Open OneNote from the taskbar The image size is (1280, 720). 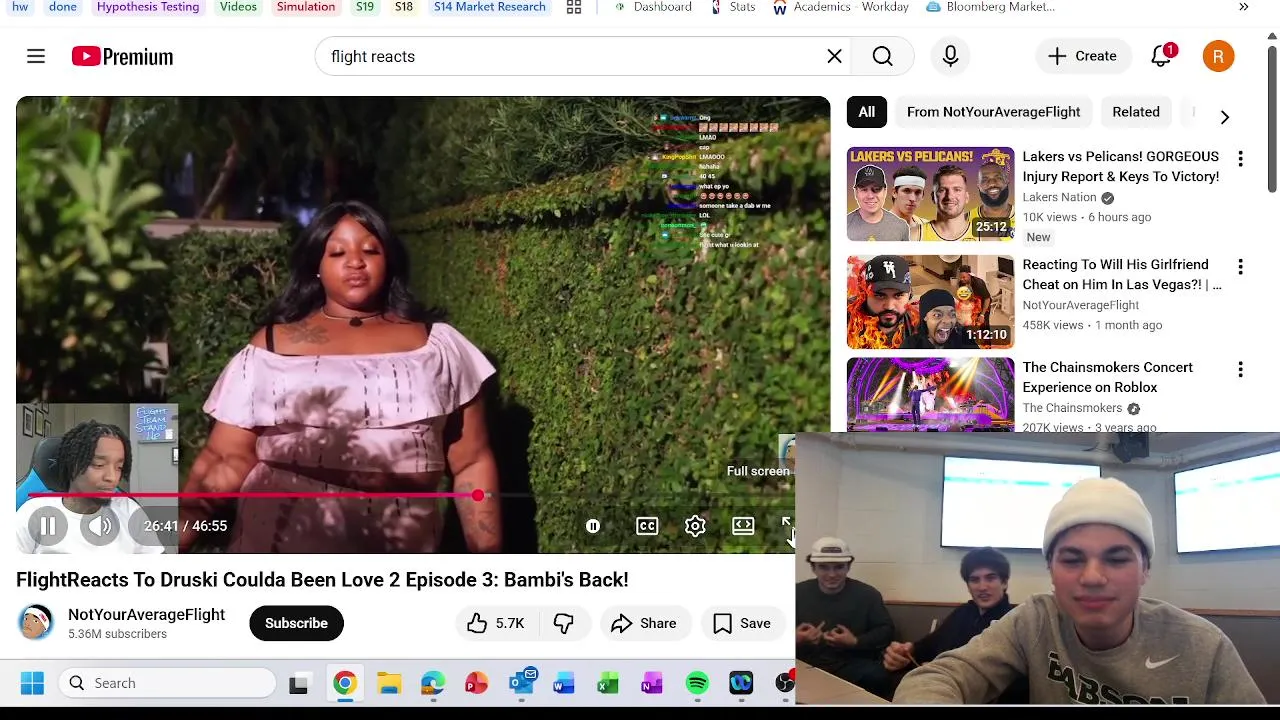pos(652,683)
